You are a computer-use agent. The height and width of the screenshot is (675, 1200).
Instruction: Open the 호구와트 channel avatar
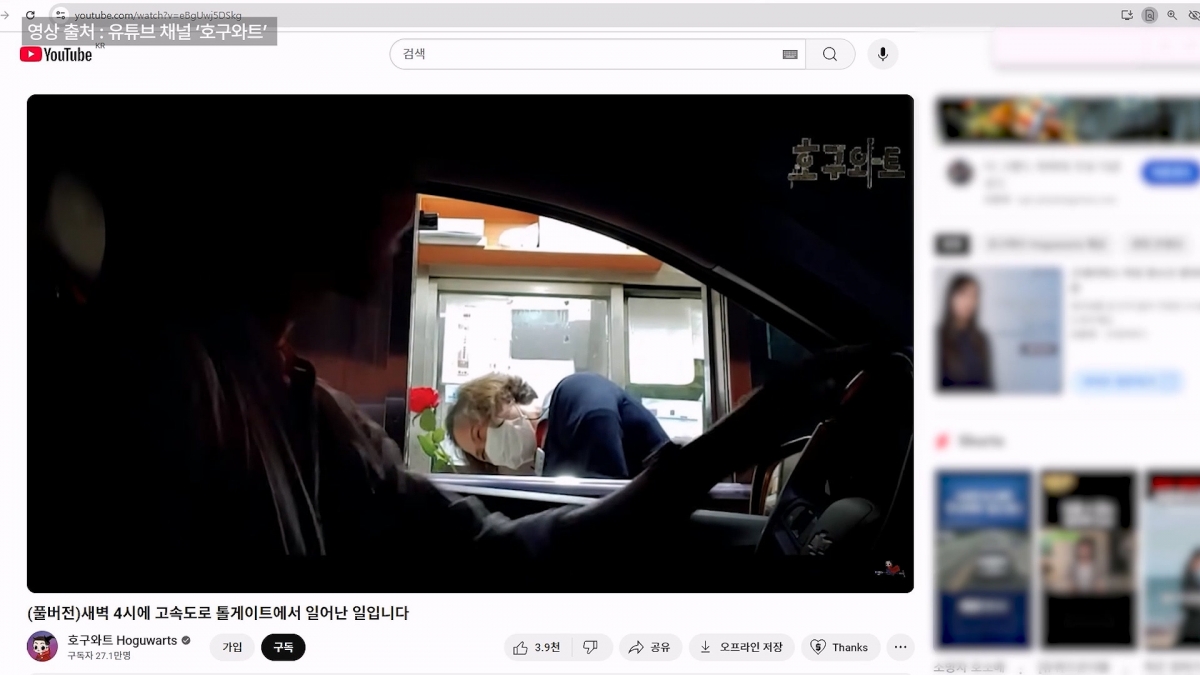click(x=42, y=646)
